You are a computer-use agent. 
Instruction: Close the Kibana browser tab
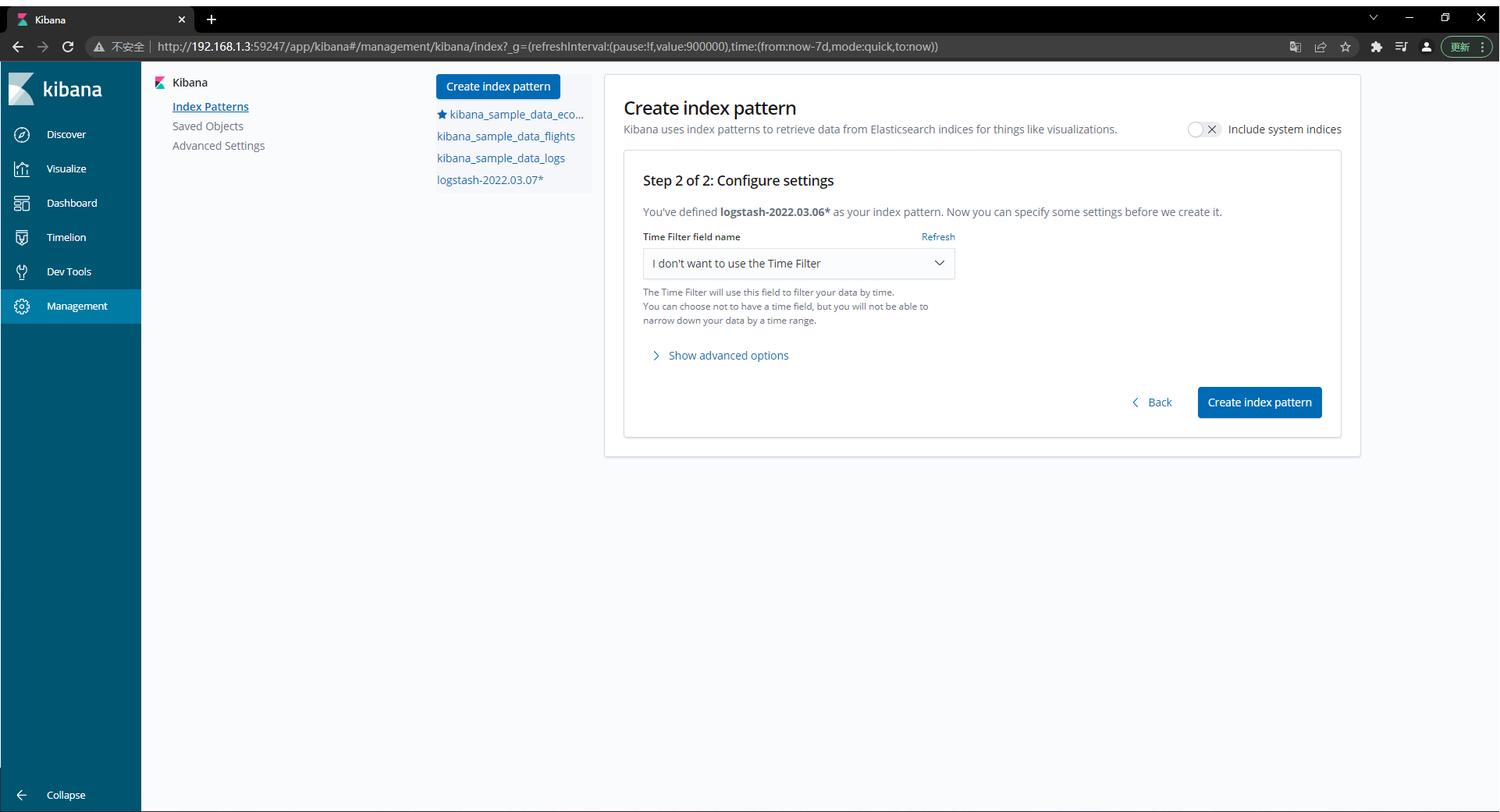pos(182,20)
